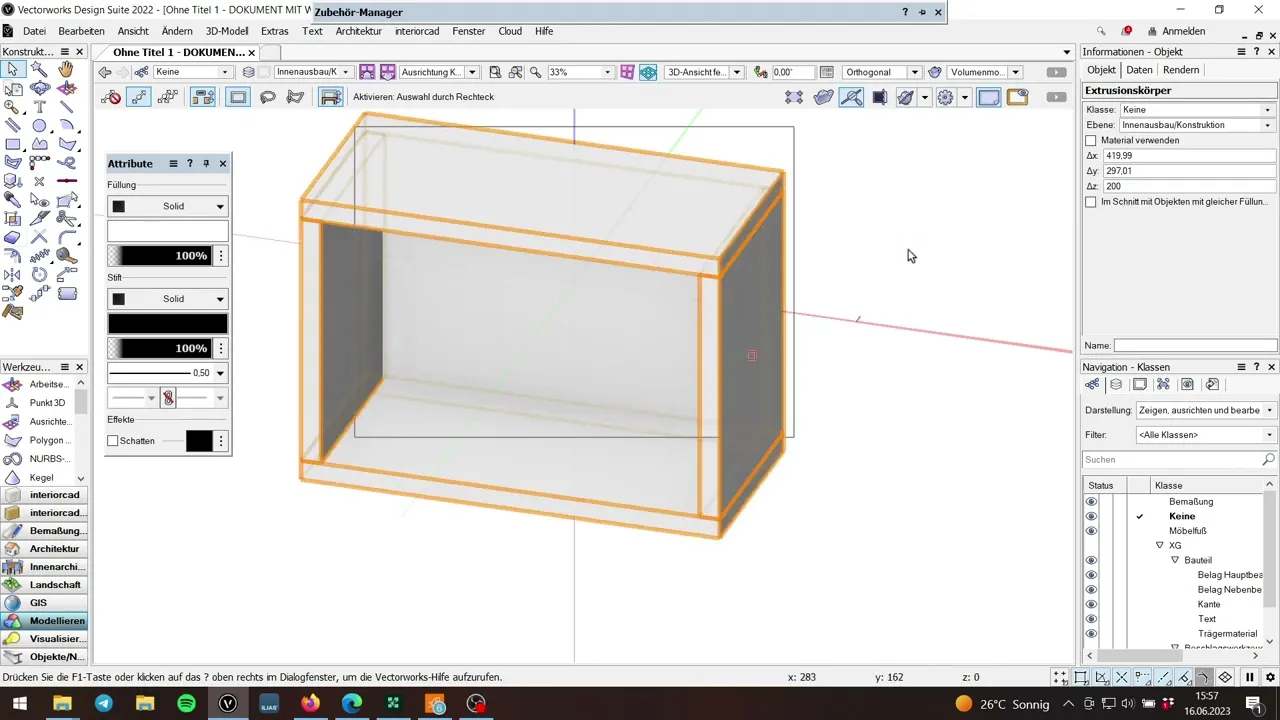1280x720 pixels.
Task: Open the Architektur menu
Action: click(x=359, y=31)
